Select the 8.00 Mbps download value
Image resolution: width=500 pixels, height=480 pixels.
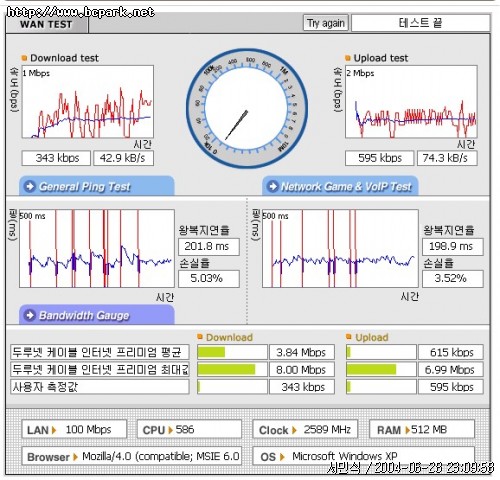pyautogui.click(x=302, y=369)
